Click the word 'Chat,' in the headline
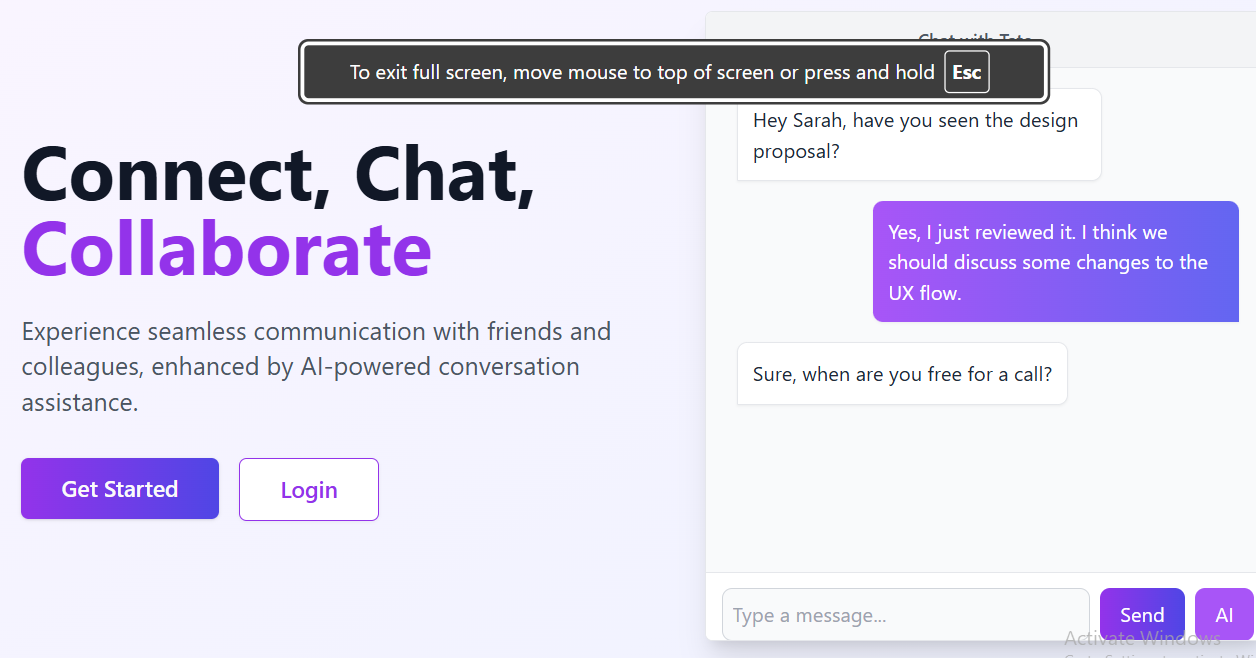The image size is (1256, 658). click(445, 174)
